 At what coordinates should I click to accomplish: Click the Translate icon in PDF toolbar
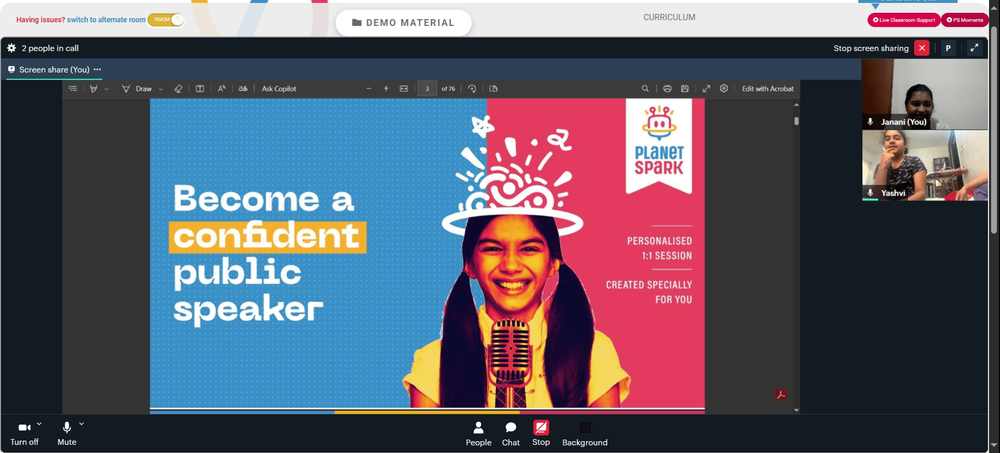click(x=243, y=89)
